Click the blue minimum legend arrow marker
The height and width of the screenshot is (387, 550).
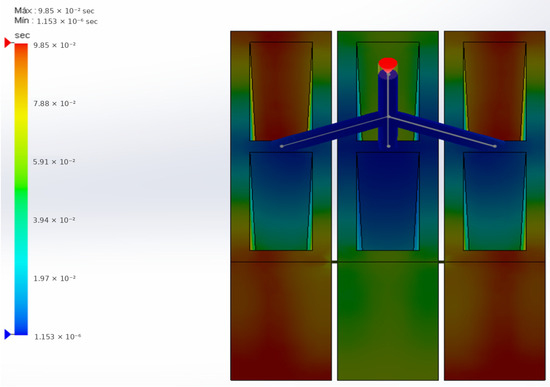[8, 334]
